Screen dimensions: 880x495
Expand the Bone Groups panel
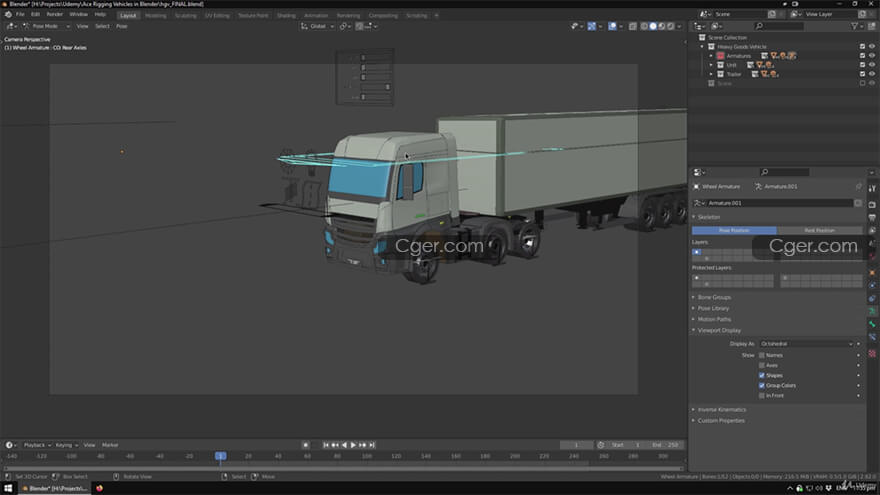(714, 297)
